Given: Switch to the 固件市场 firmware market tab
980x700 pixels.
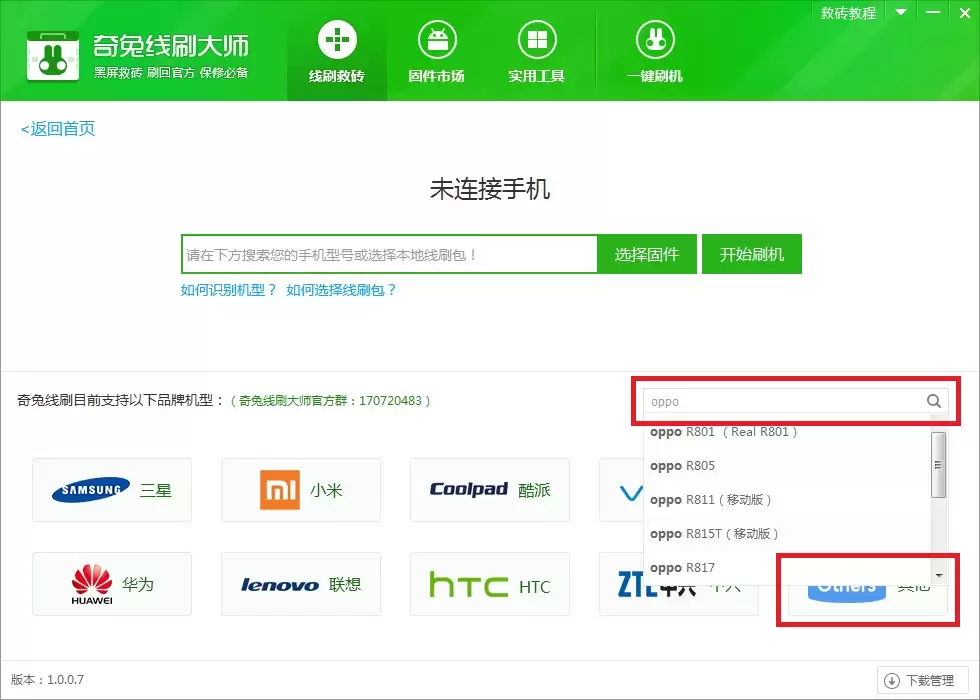Looking at the screenshot, I should click(x=436, y=50).
